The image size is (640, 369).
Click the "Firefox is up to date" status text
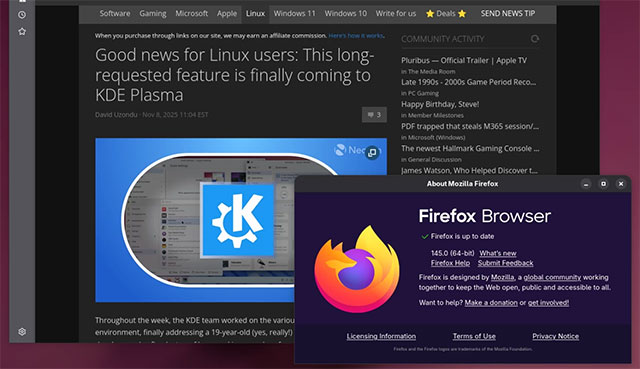pos(462,236)
